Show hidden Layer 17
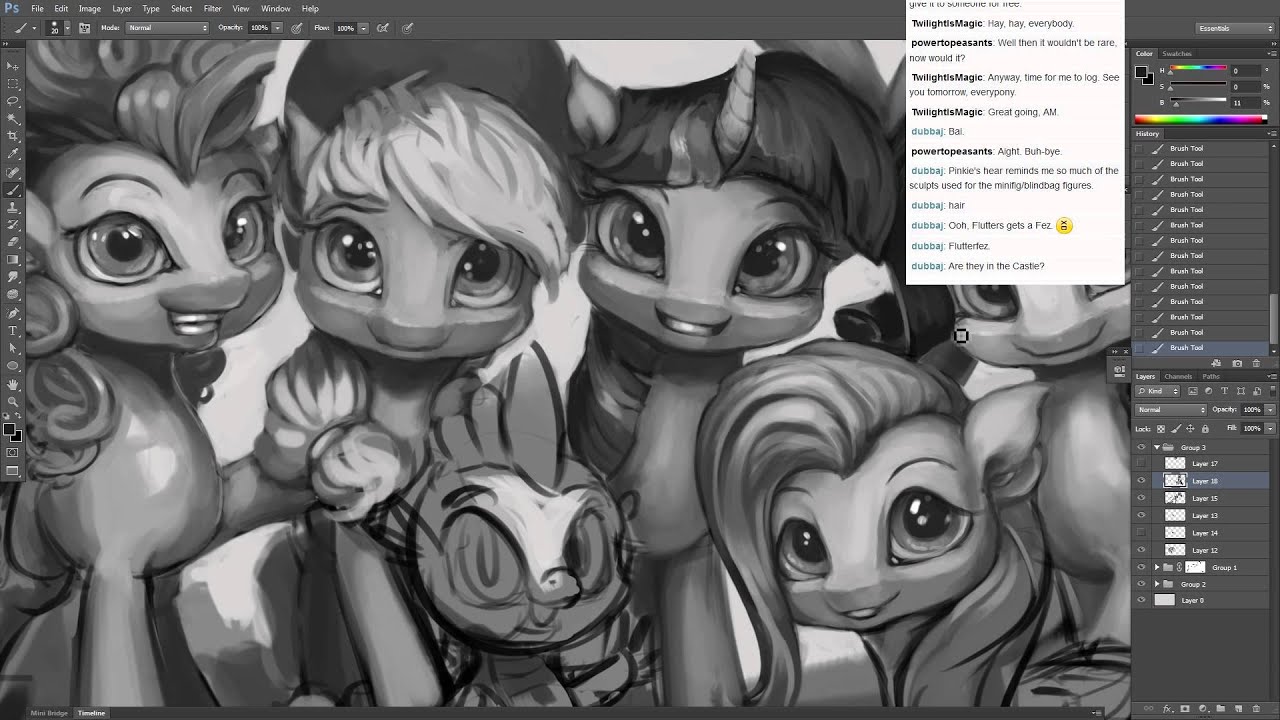 [1141, 463]
